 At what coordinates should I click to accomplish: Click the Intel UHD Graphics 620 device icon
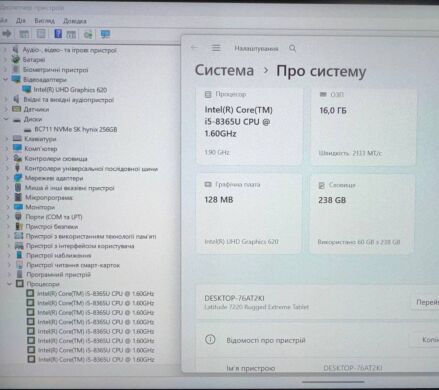pyautogui.click(x=26, y=89)
